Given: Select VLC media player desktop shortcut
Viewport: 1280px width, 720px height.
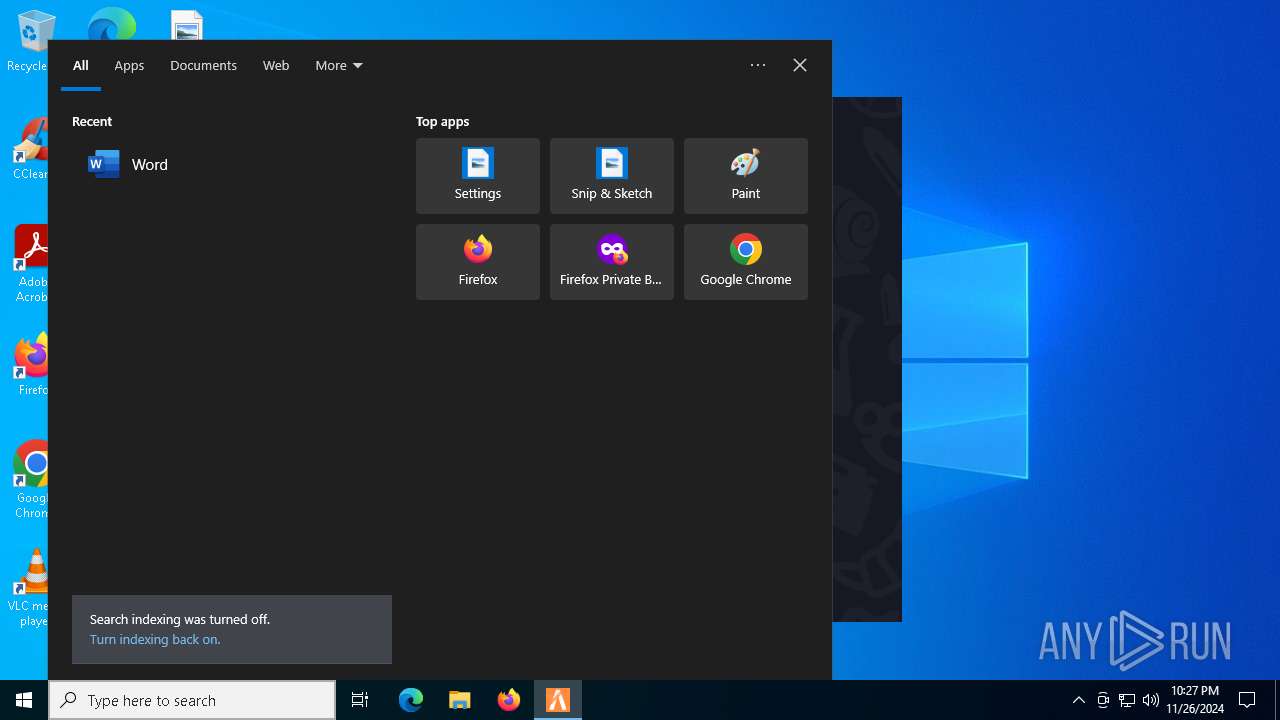Looking at the screenshot, I should 28,588.
